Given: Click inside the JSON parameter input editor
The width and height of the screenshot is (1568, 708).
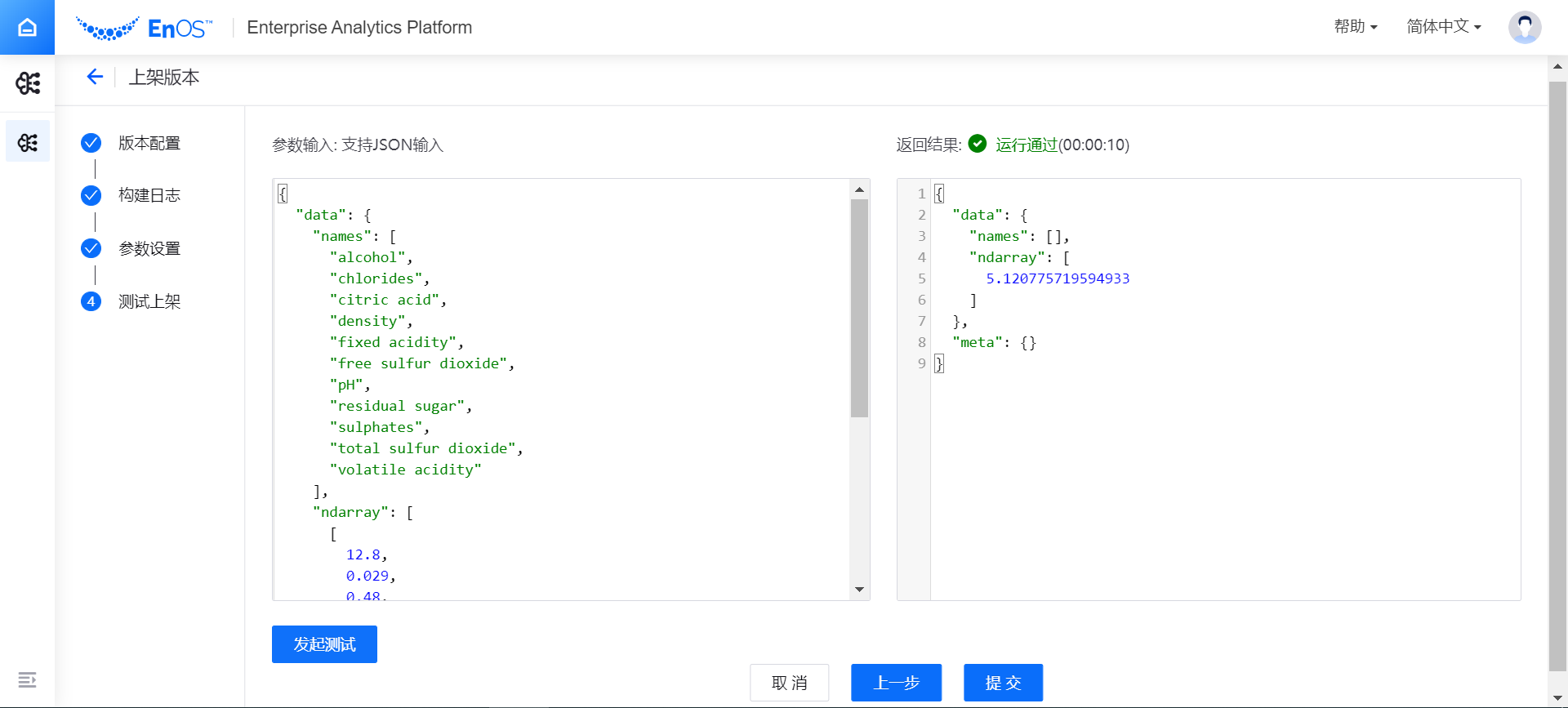Looking at the screenshot, I should [x=562, y=390].
